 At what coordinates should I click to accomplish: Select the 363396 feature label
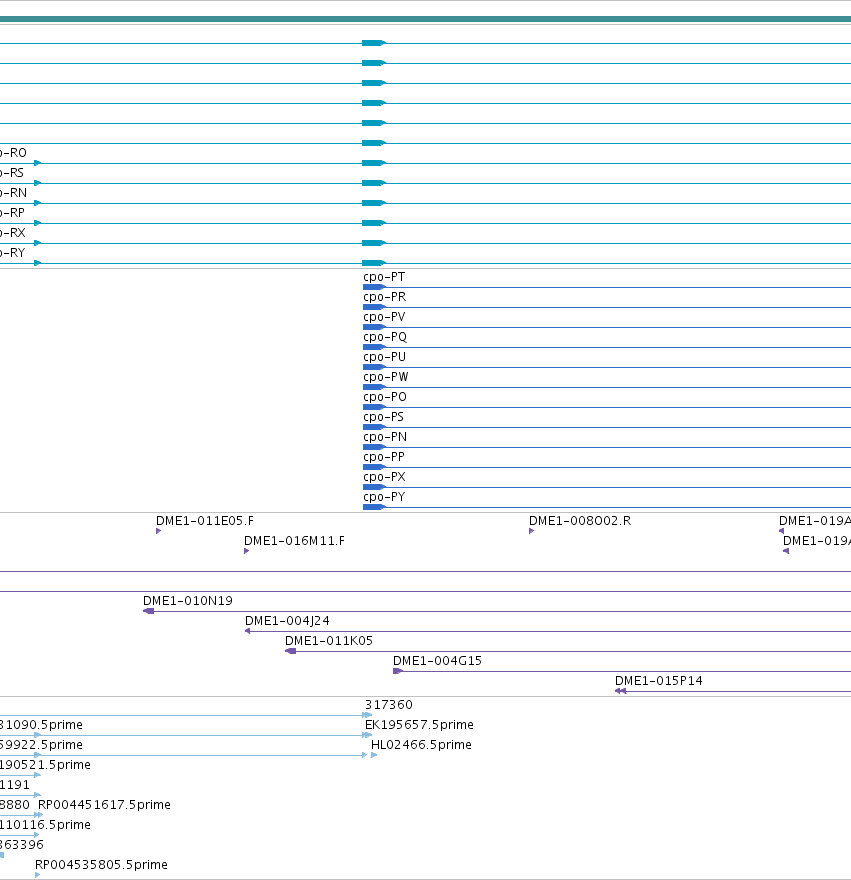tap(21, 845)
